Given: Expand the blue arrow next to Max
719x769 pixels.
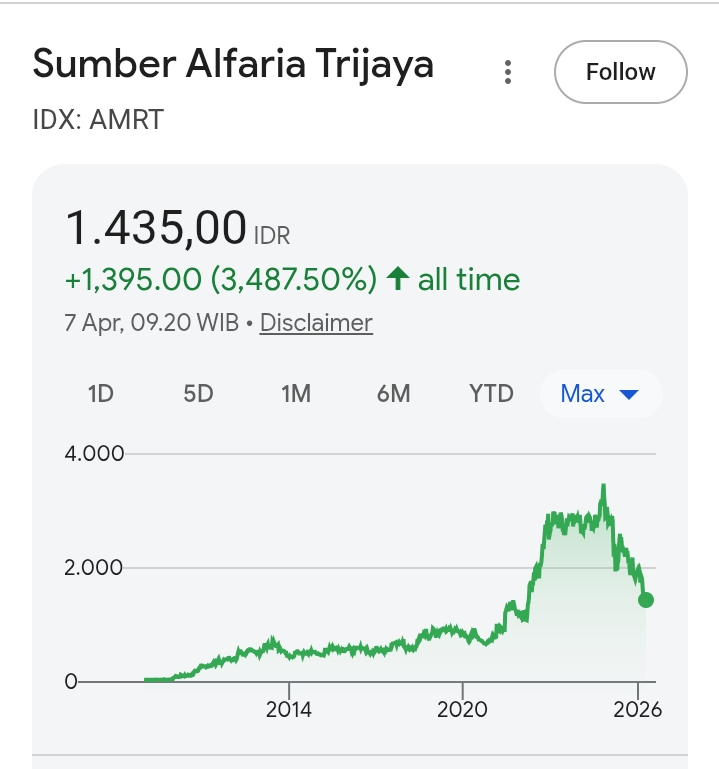Looking at the screenshot, I should 629,395.
